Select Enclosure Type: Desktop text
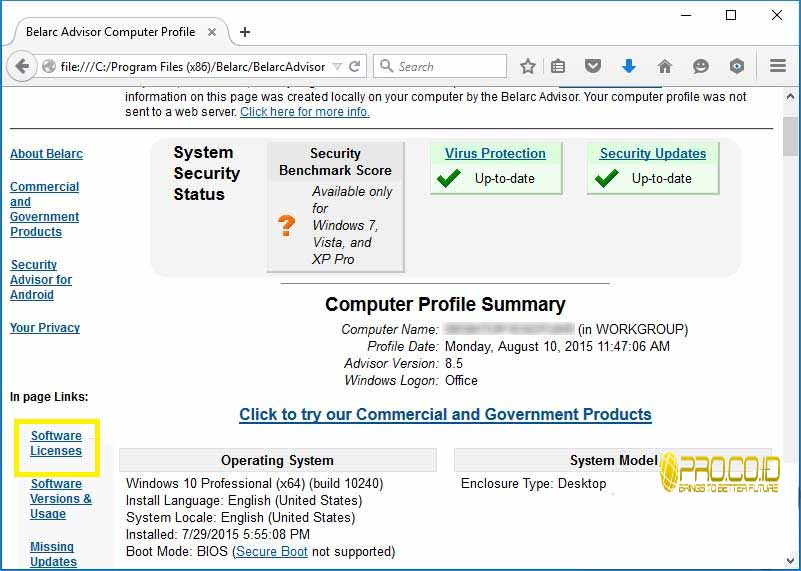The width and height of the screenshot is (801, 571). click(533, 484)
